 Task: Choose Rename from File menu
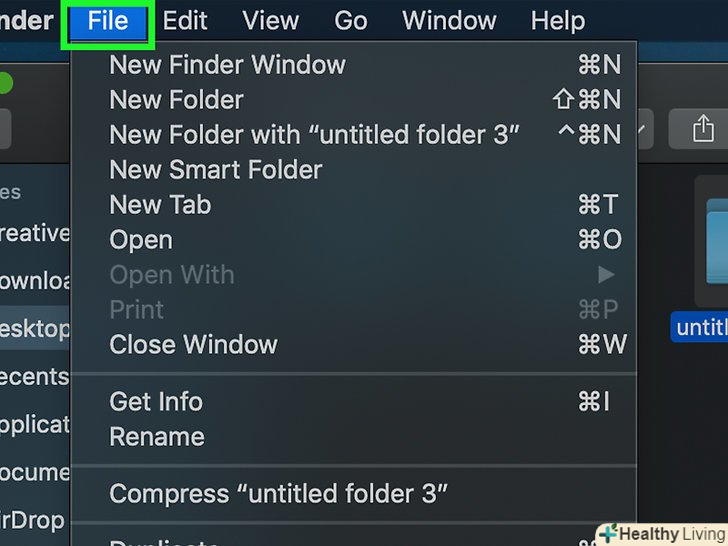(x=157, y=437)
